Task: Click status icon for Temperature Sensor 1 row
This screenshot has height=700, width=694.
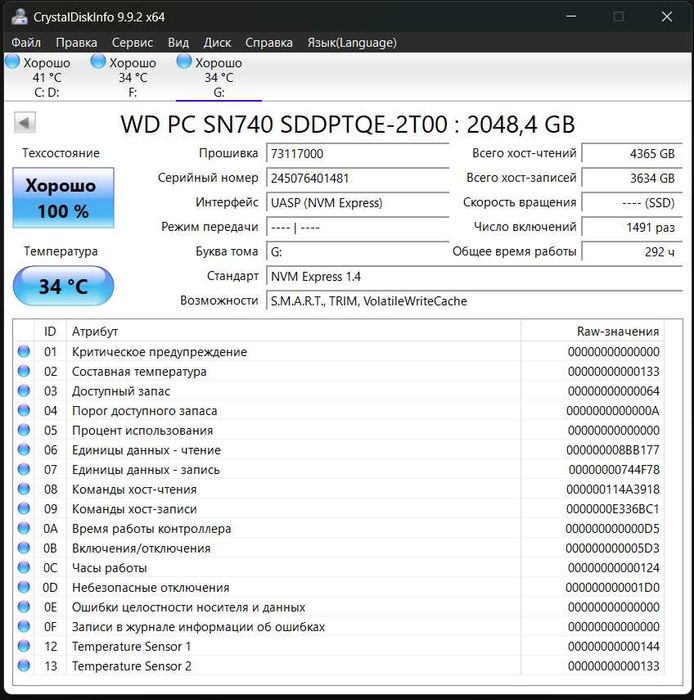Action: (24, 646)
